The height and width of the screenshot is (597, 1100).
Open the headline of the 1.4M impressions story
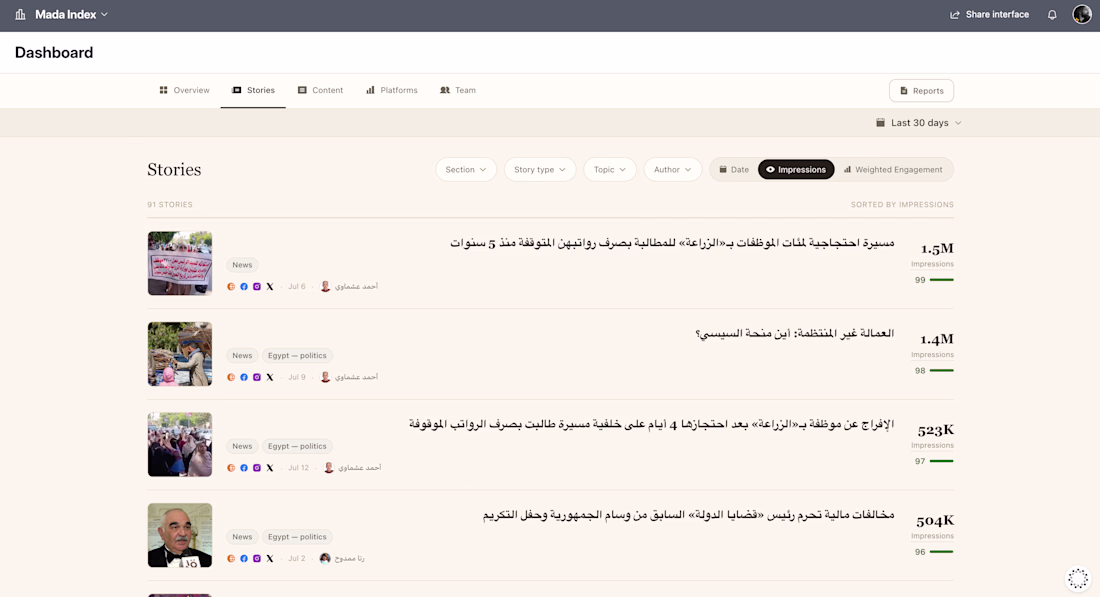click(x=795, y=333)
